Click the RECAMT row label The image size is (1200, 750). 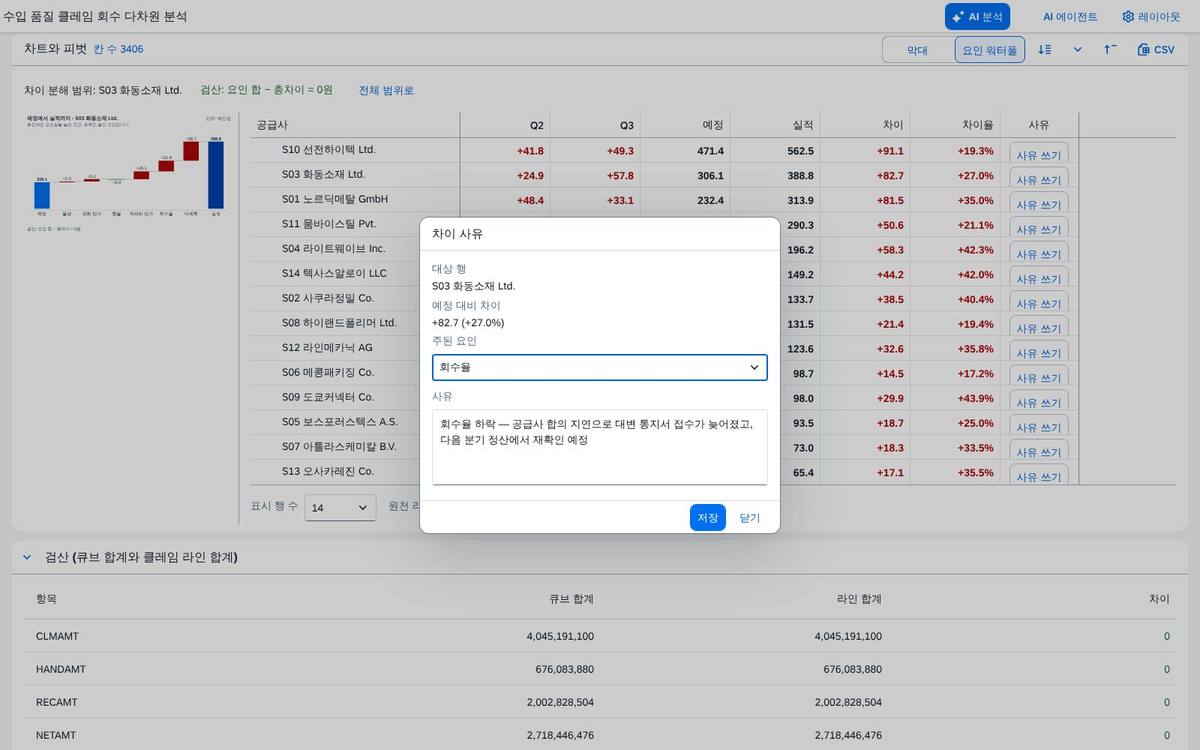56,702
